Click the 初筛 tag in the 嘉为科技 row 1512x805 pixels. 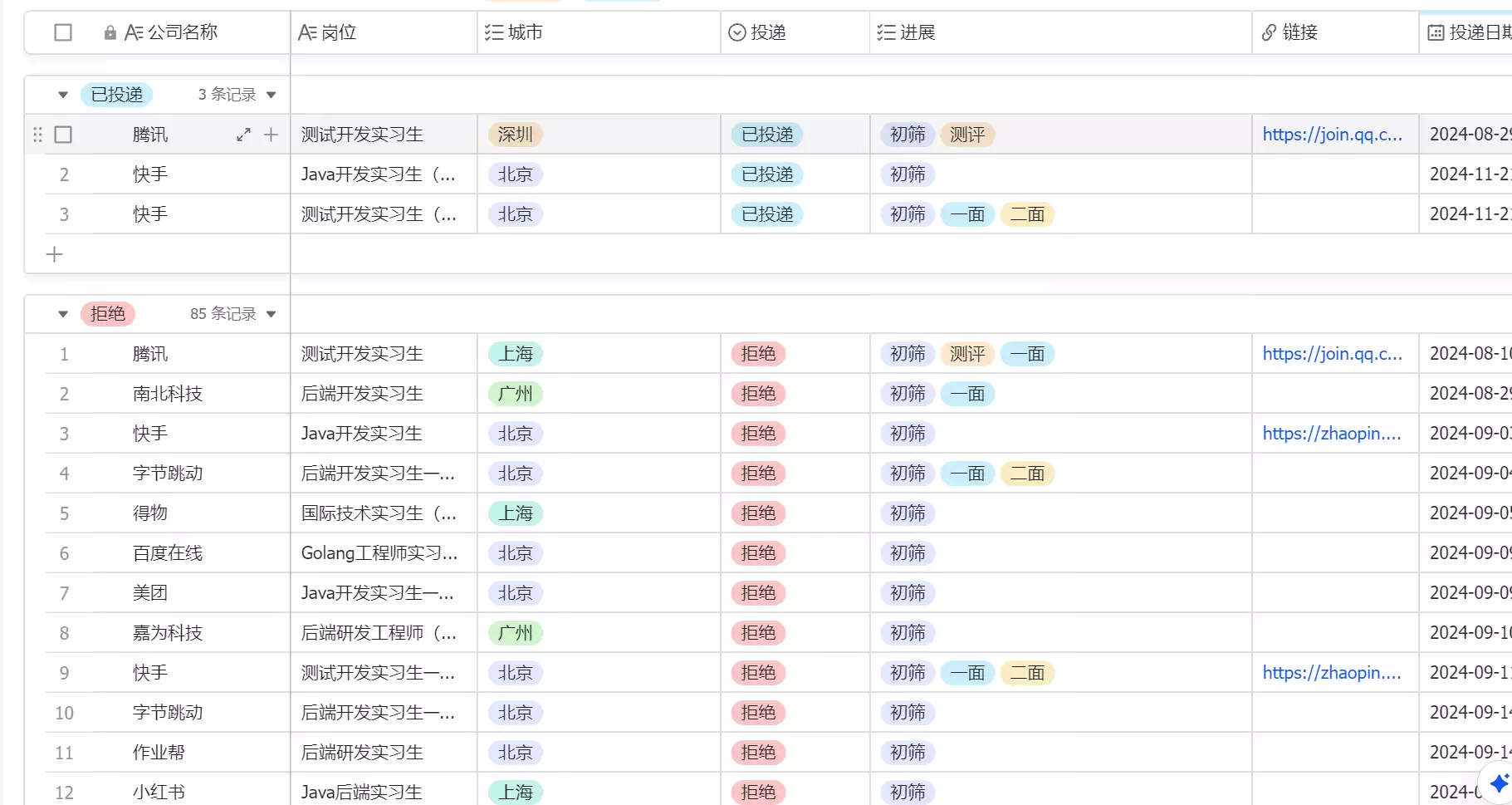pos(908,633)
